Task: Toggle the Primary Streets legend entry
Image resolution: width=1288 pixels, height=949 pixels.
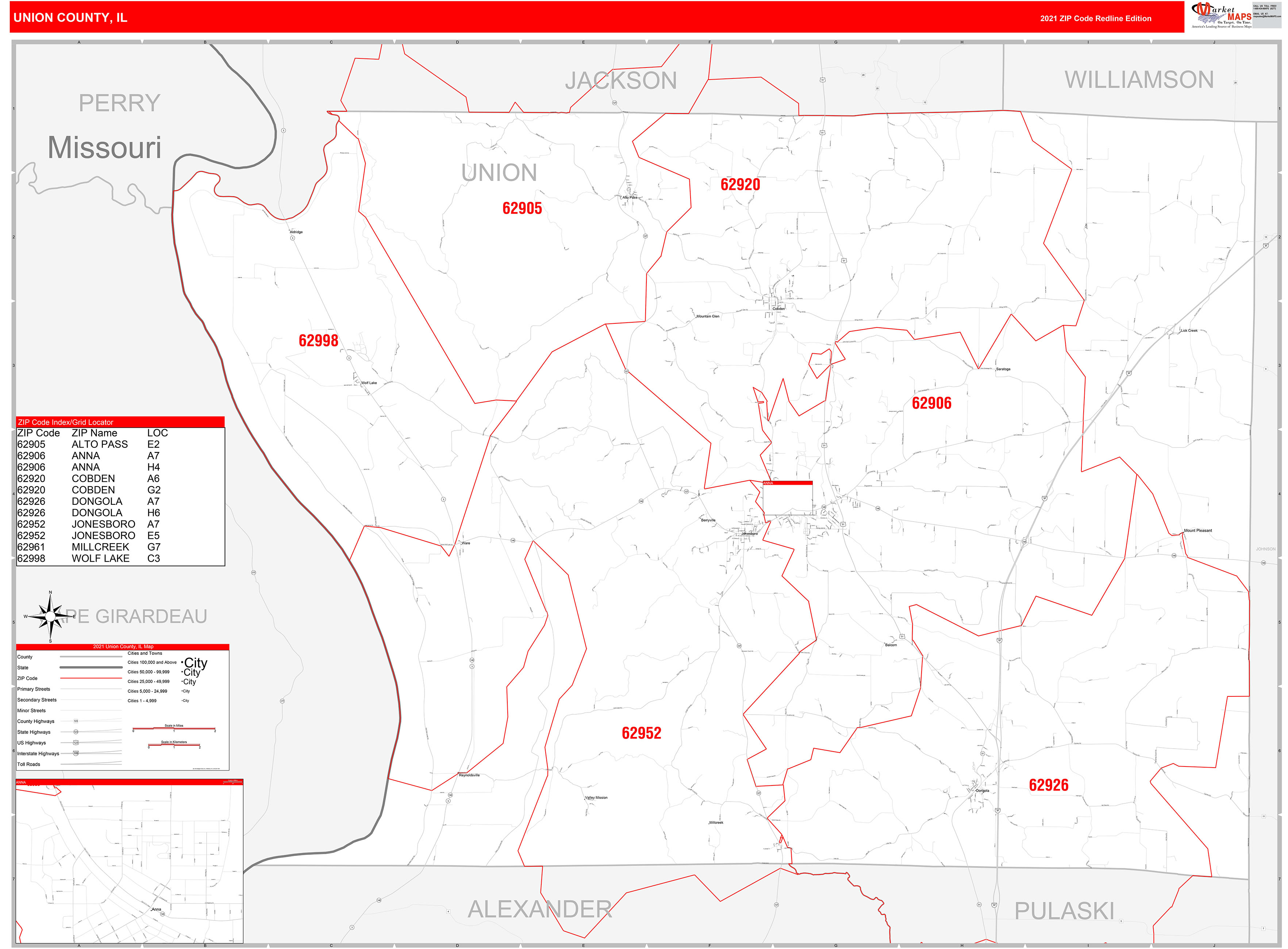Action: [34, 689]
